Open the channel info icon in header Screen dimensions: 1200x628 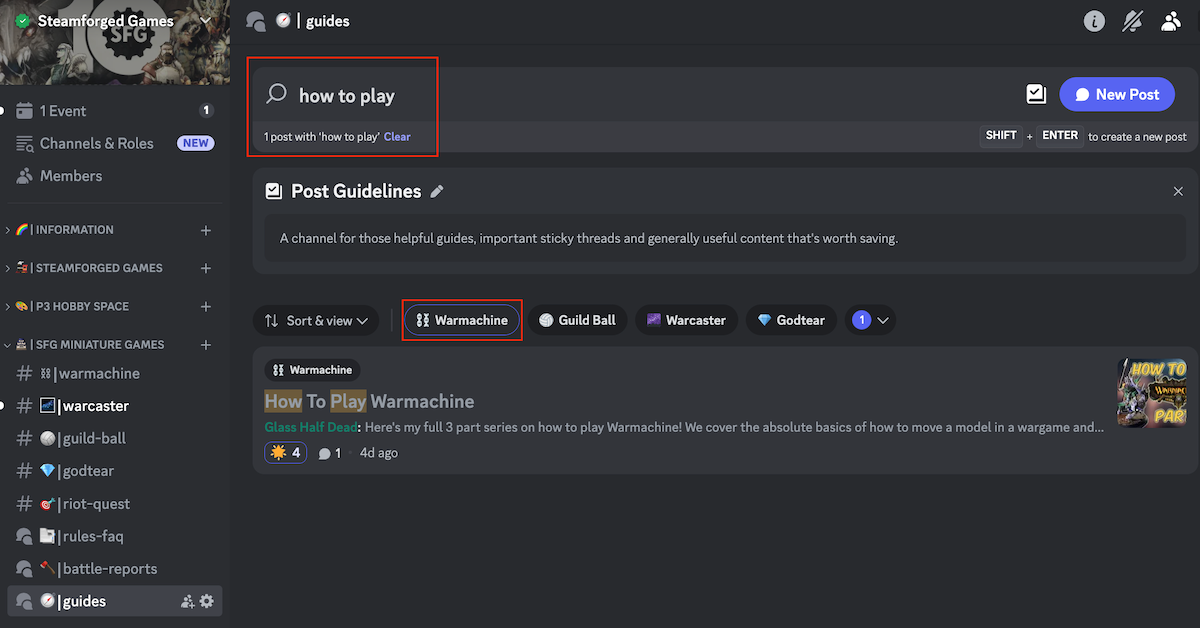point(1094,21)
